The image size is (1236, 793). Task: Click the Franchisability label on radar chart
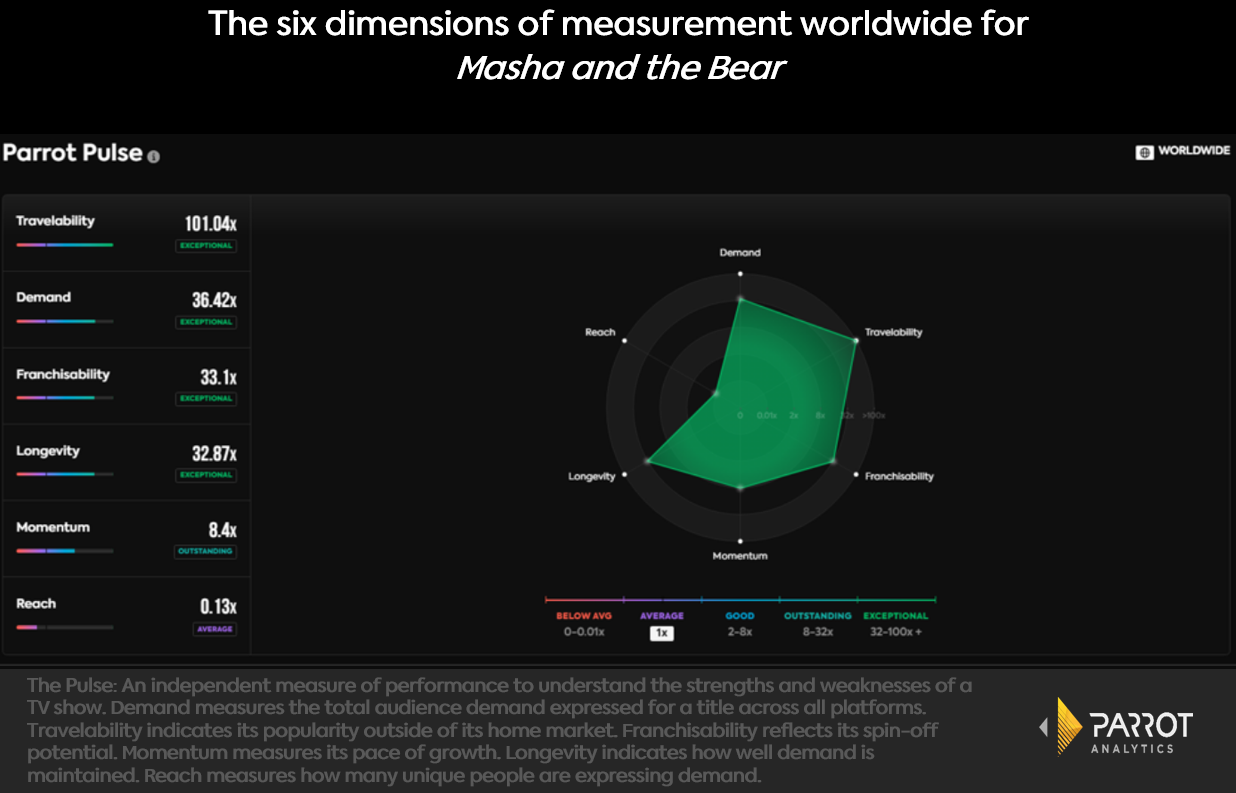pos(899,476)
